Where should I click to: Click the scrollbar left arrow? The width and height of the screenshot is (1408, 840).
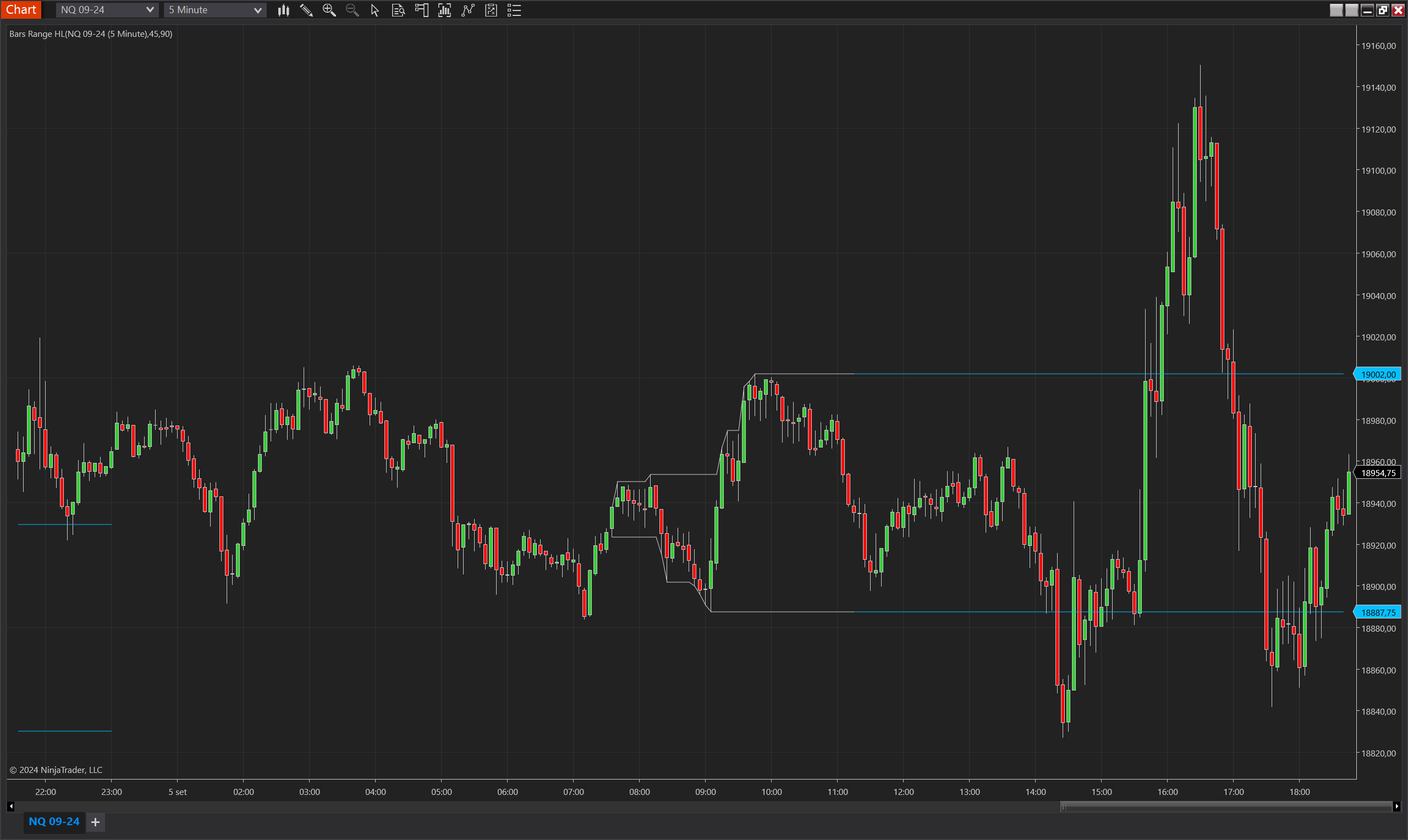pos(11,806)
